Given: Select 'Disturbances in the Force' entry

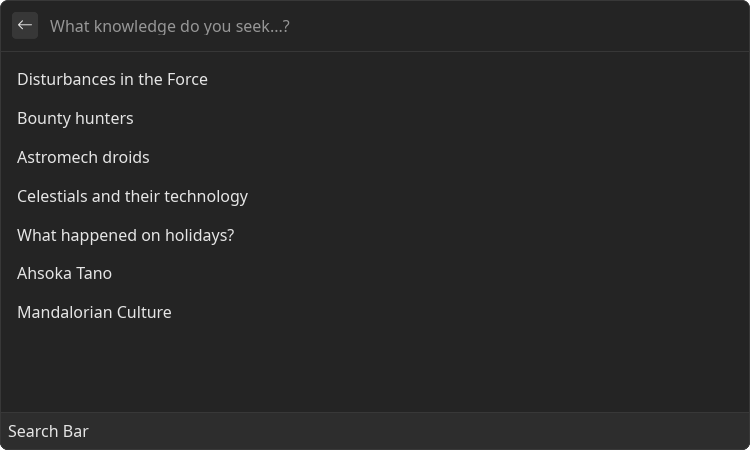Looking at the screenshot, I should 375,79.
